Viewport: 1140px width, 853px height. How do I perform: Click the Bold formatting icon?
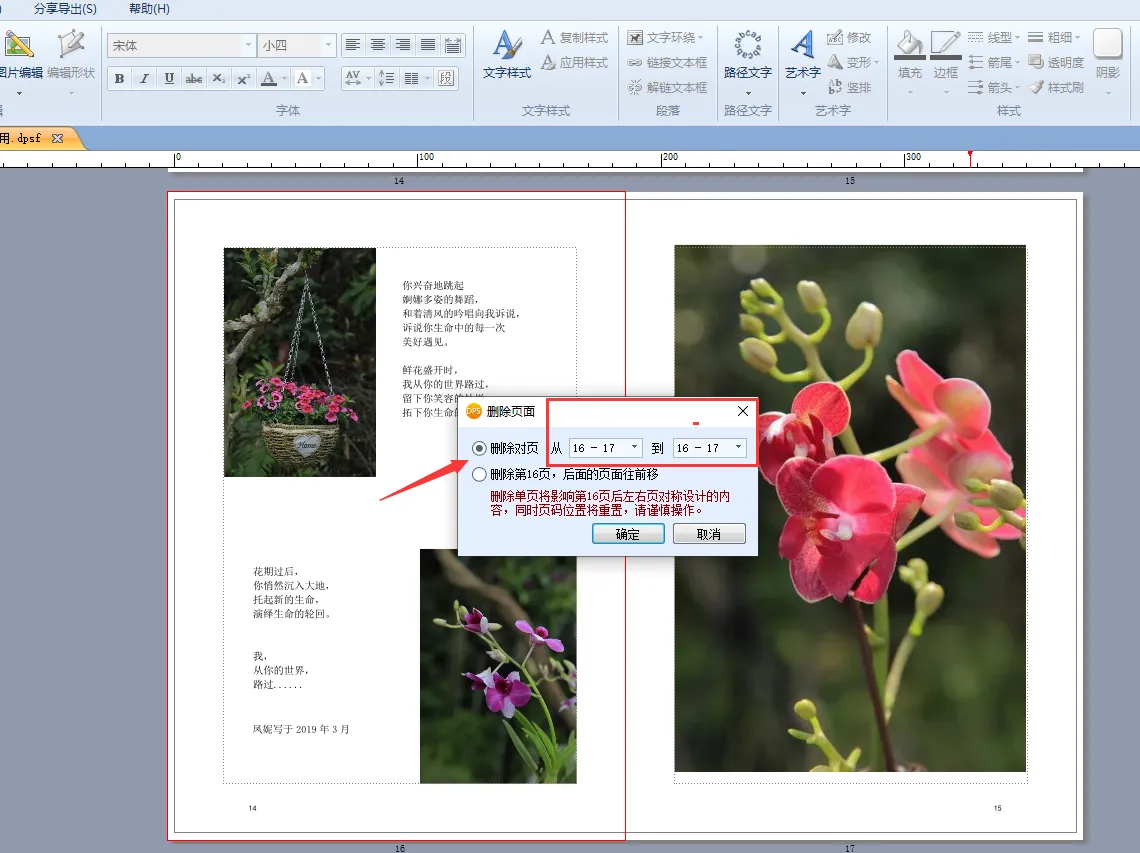point(120,78)
